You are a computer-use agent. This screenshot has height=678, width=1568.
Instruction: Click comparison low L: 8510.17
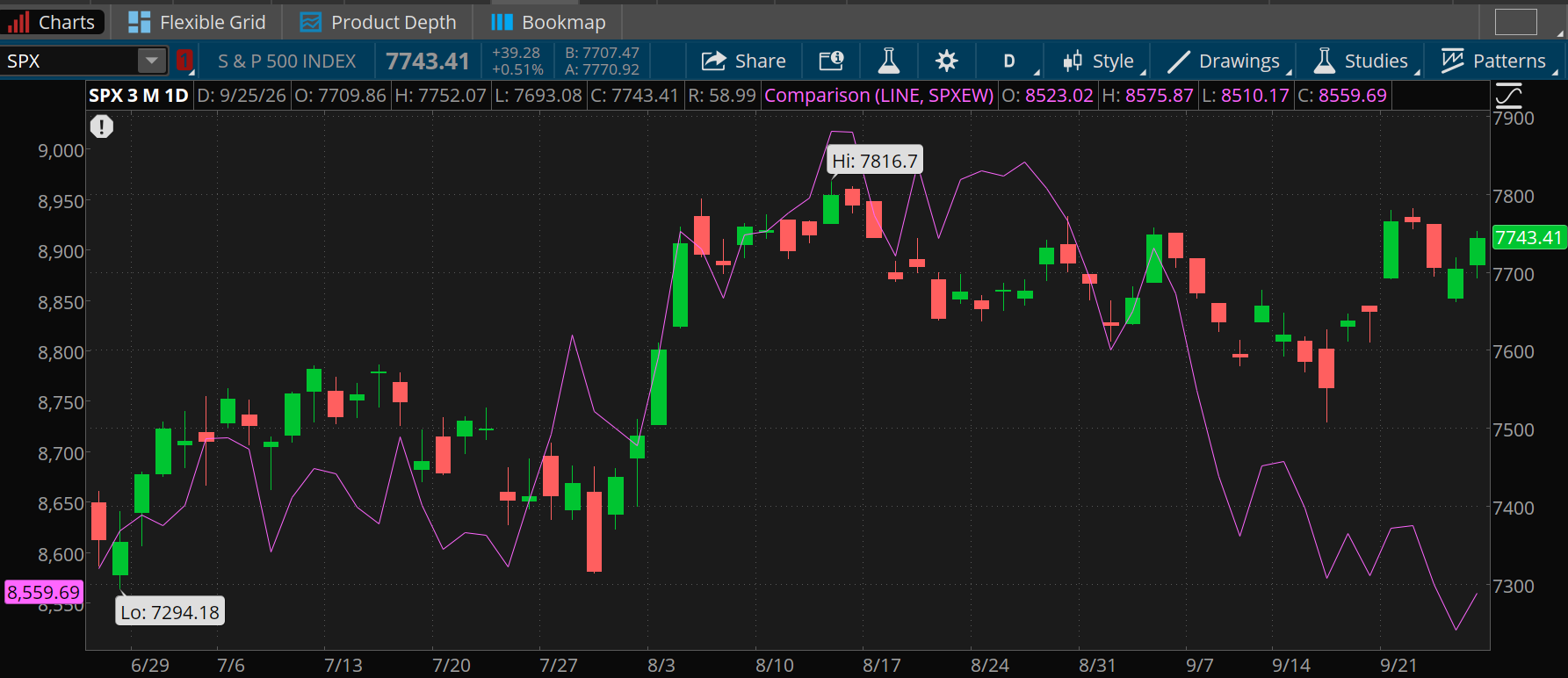[1246, 95]
